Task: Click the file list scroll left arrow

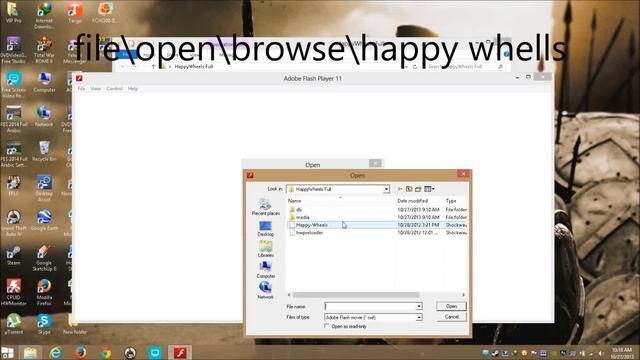Action: click(x=289, y=295)
